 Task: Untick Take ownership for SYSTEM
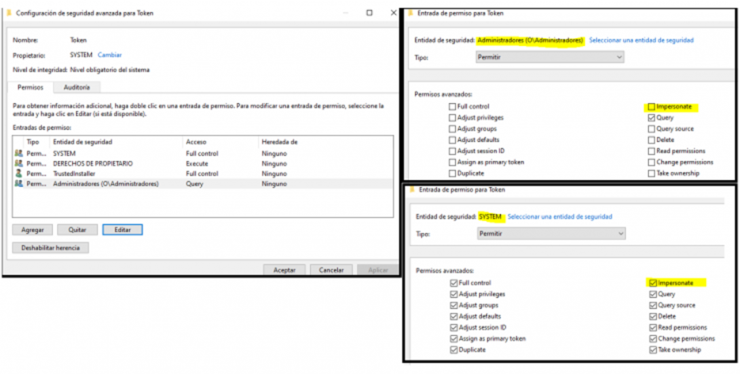click(x=653, y=350)
